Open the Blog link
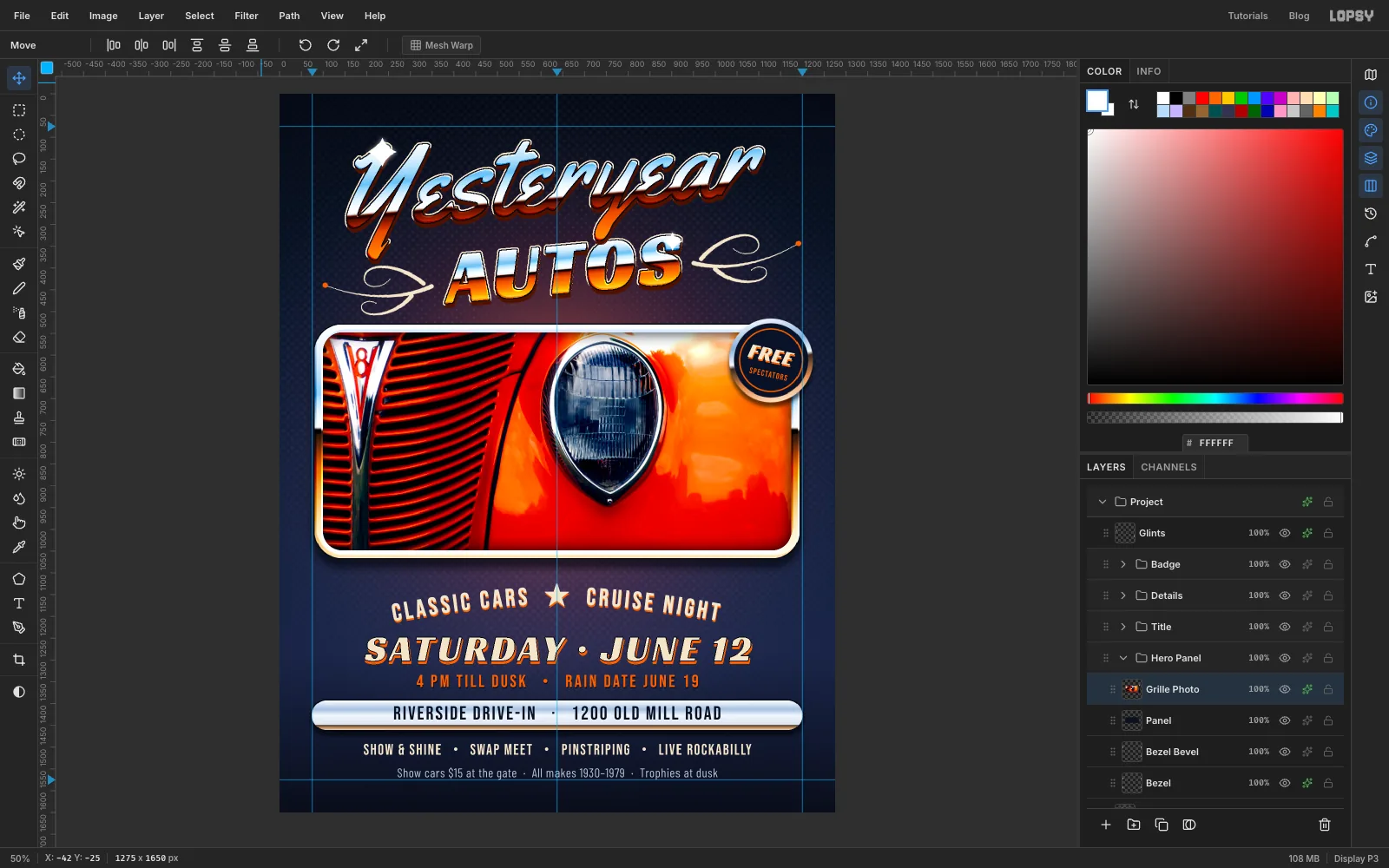Image resolution: width=1389 pixels, height=868 pixels. pos(1299,16)
